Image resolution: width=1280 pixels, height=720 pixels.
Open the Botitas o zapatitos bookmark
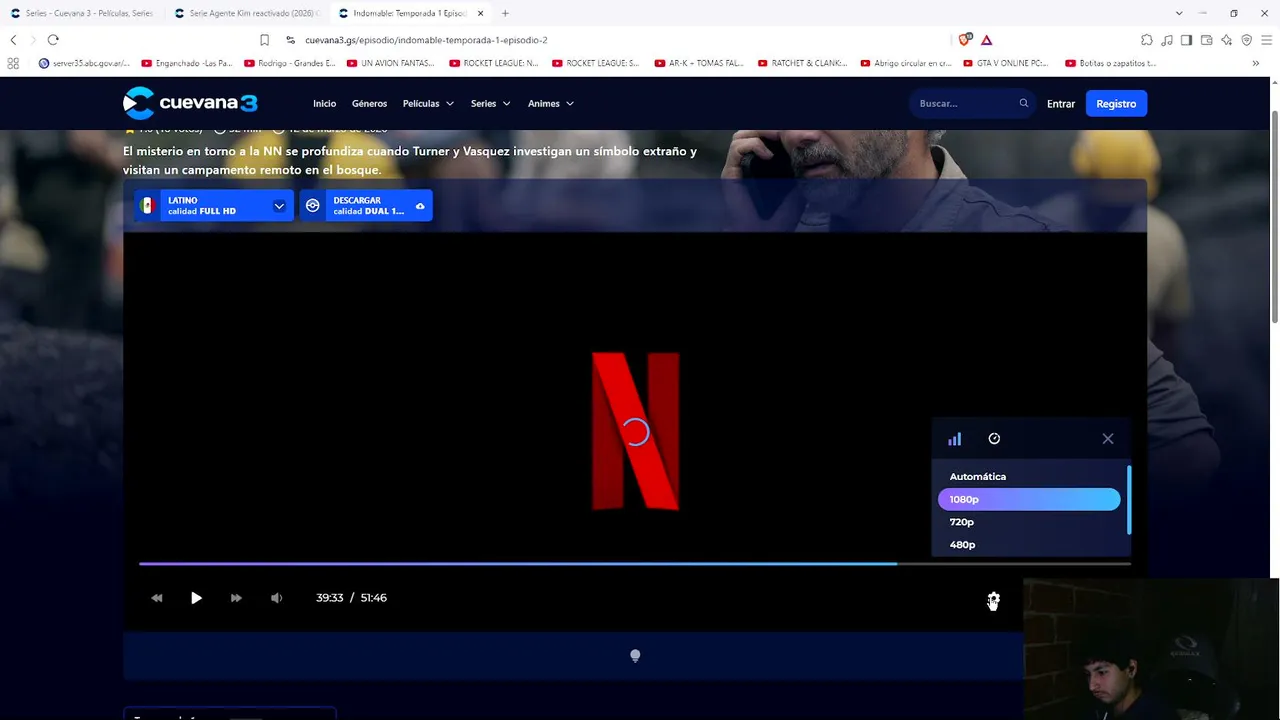click(1110, 63)
